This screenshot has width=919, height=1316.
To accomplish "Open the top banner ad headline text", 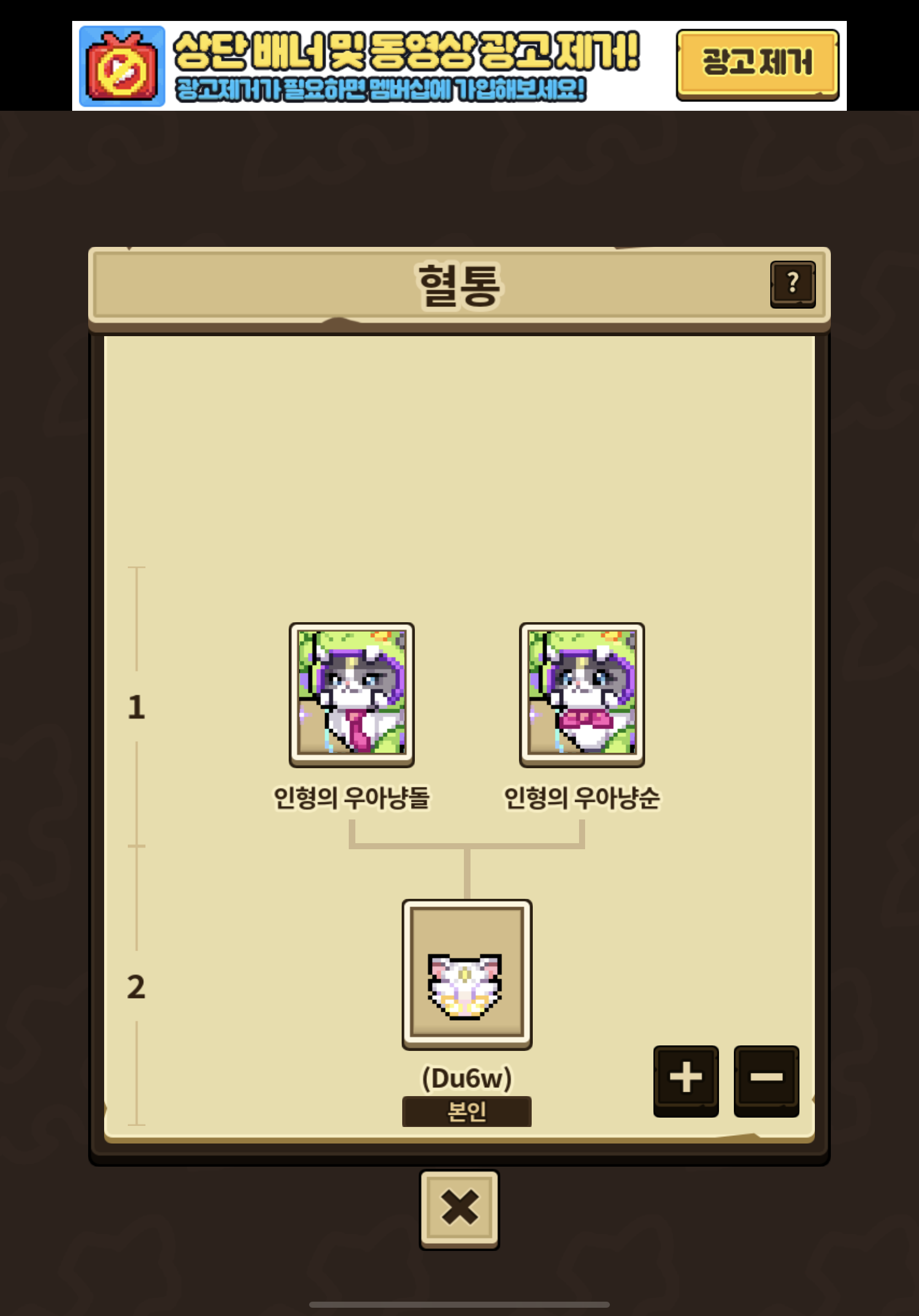I will [x=406, y=52].
